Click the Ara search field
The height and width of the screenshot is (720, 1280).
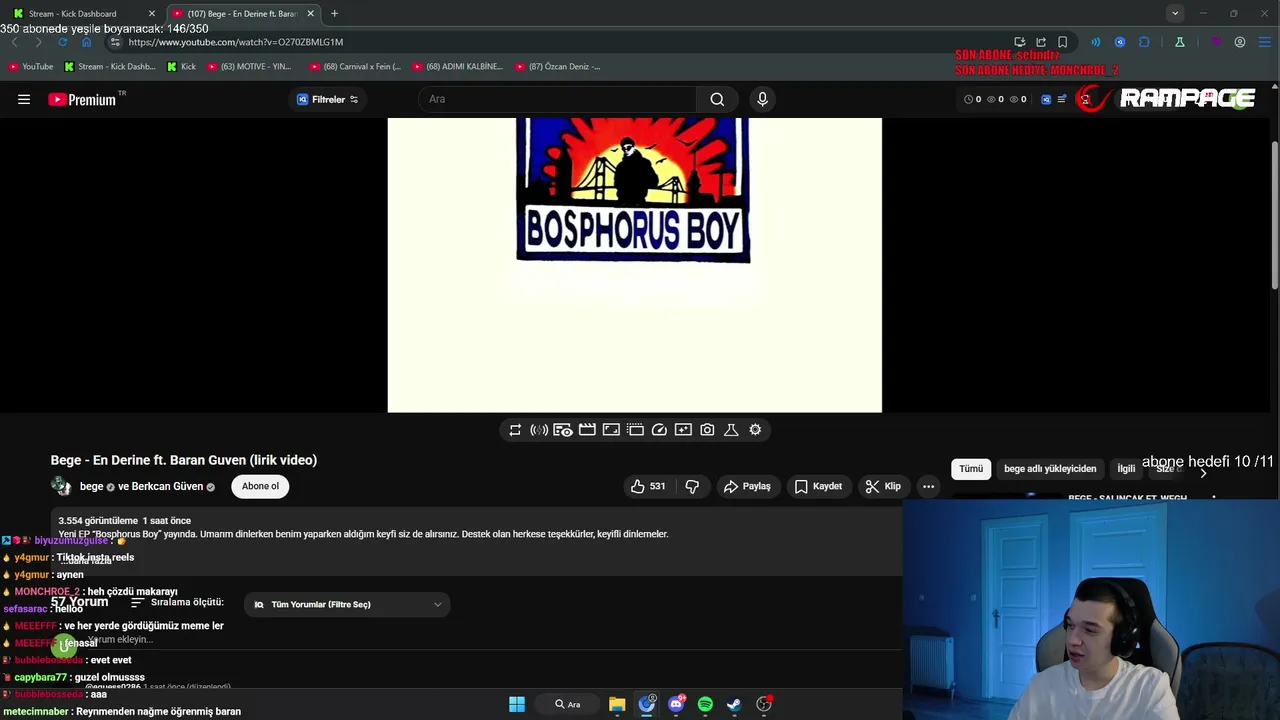pos(557,99)
